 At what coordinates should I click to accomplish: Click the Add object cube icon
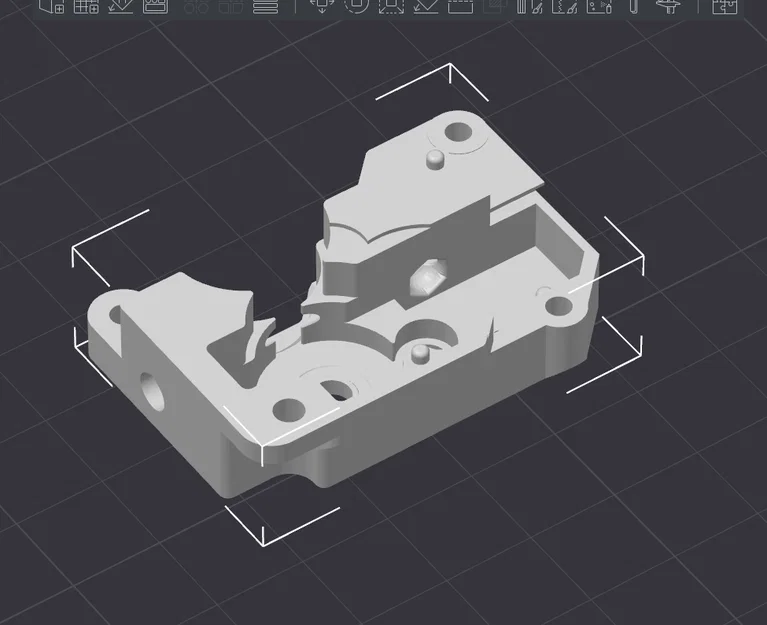point(51,6)
